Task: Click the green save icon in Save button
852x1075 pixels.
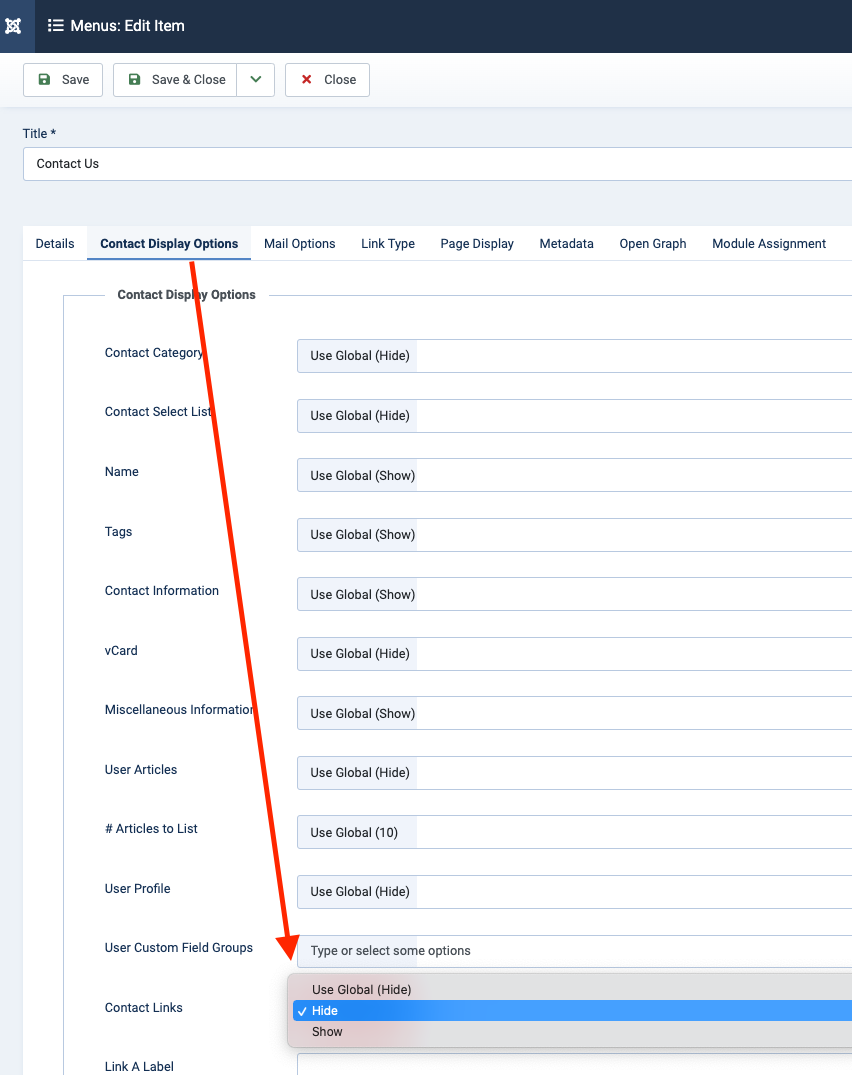Action: (x=44, y=80)
